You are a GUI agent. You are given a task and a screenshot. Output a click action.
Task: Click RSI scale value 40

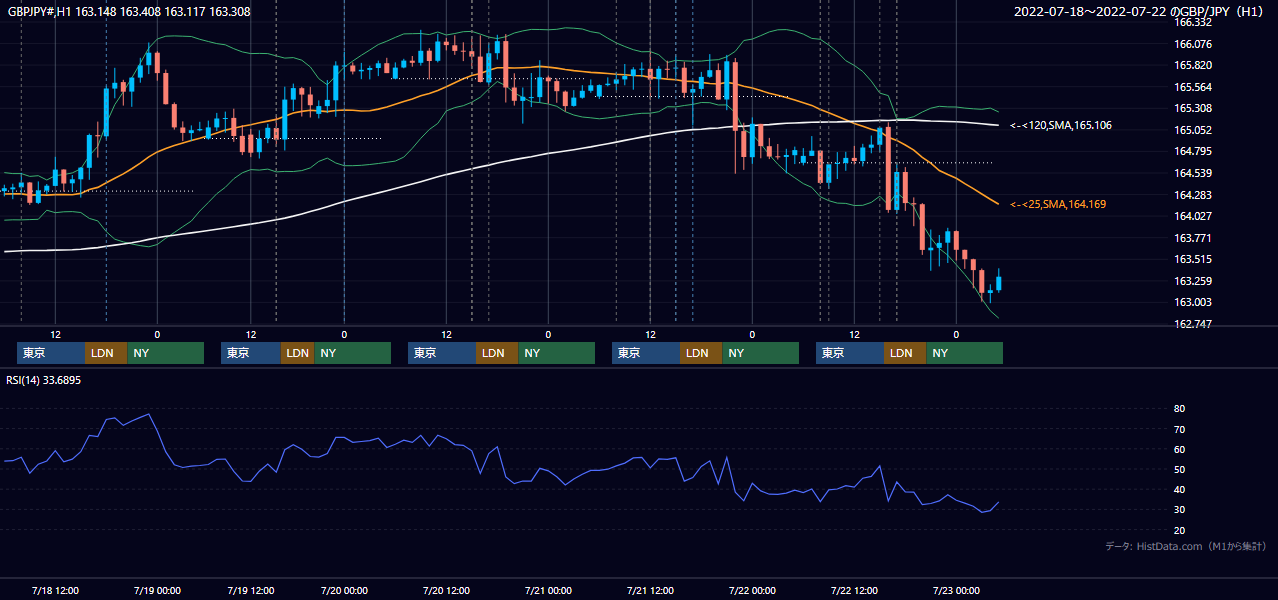tap(1180, 489)
